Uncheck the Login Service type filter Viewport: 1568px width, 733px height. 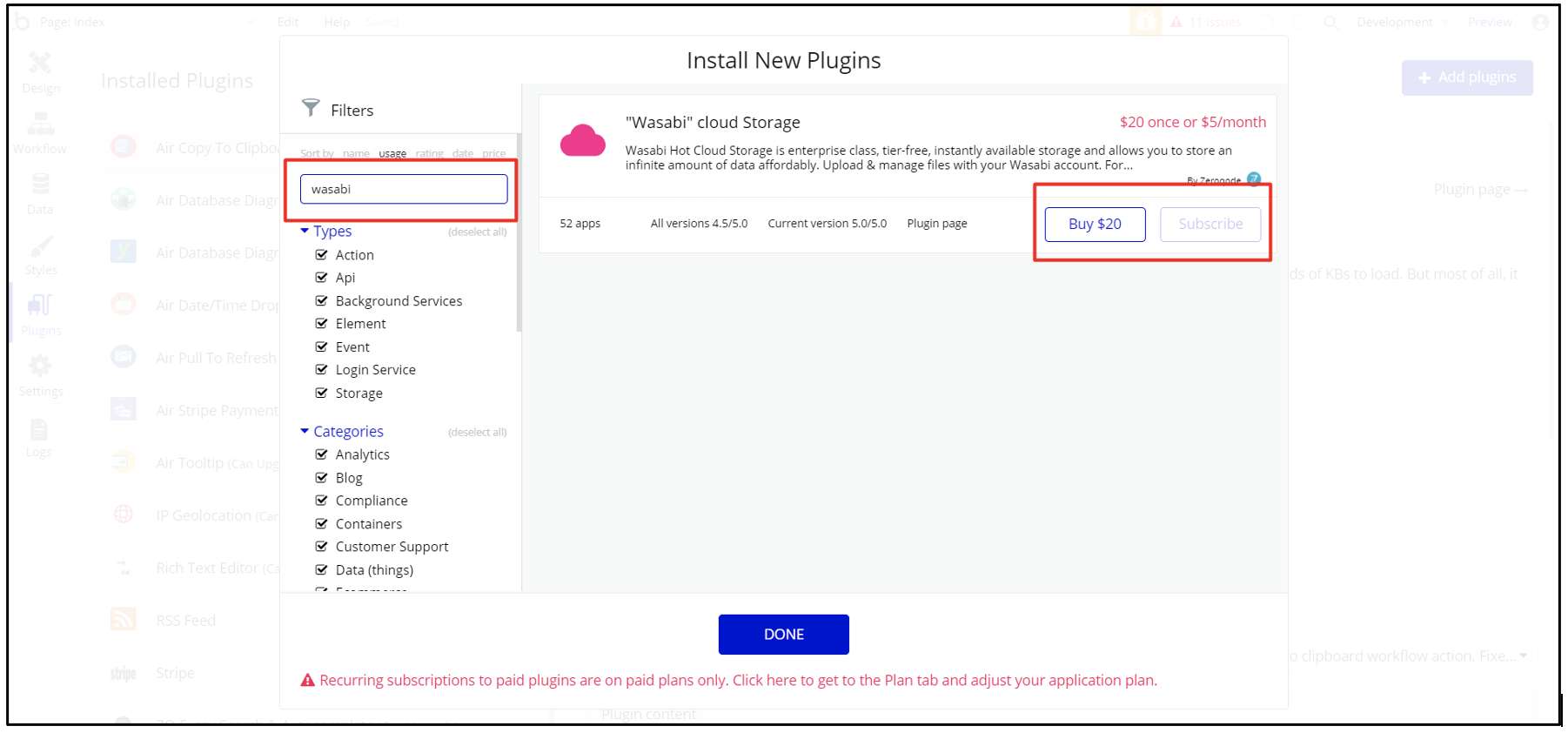(x=321, y=369)
